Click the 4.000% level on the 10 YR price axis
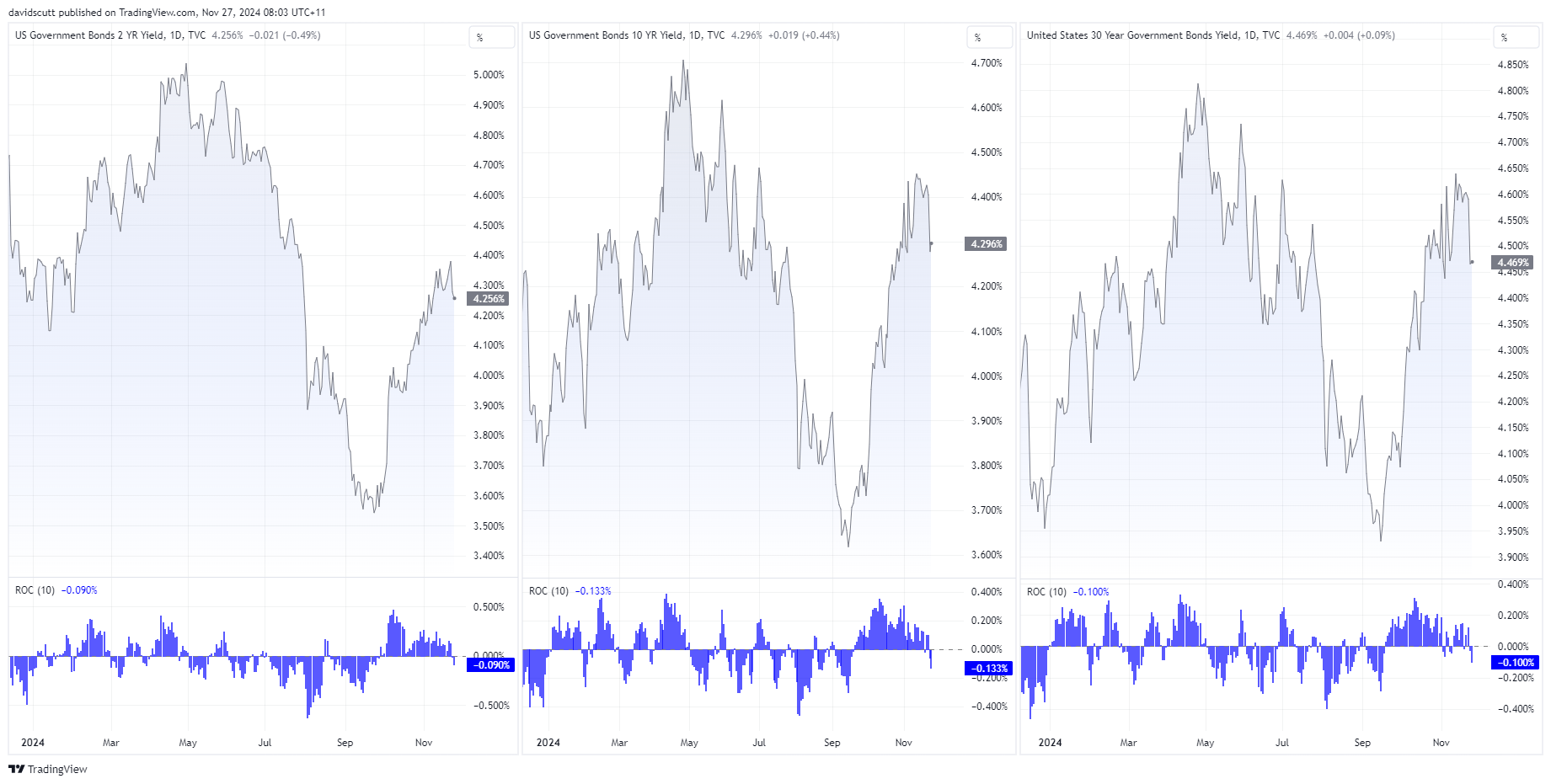1551x784 pixels. (x=987, y=376)
